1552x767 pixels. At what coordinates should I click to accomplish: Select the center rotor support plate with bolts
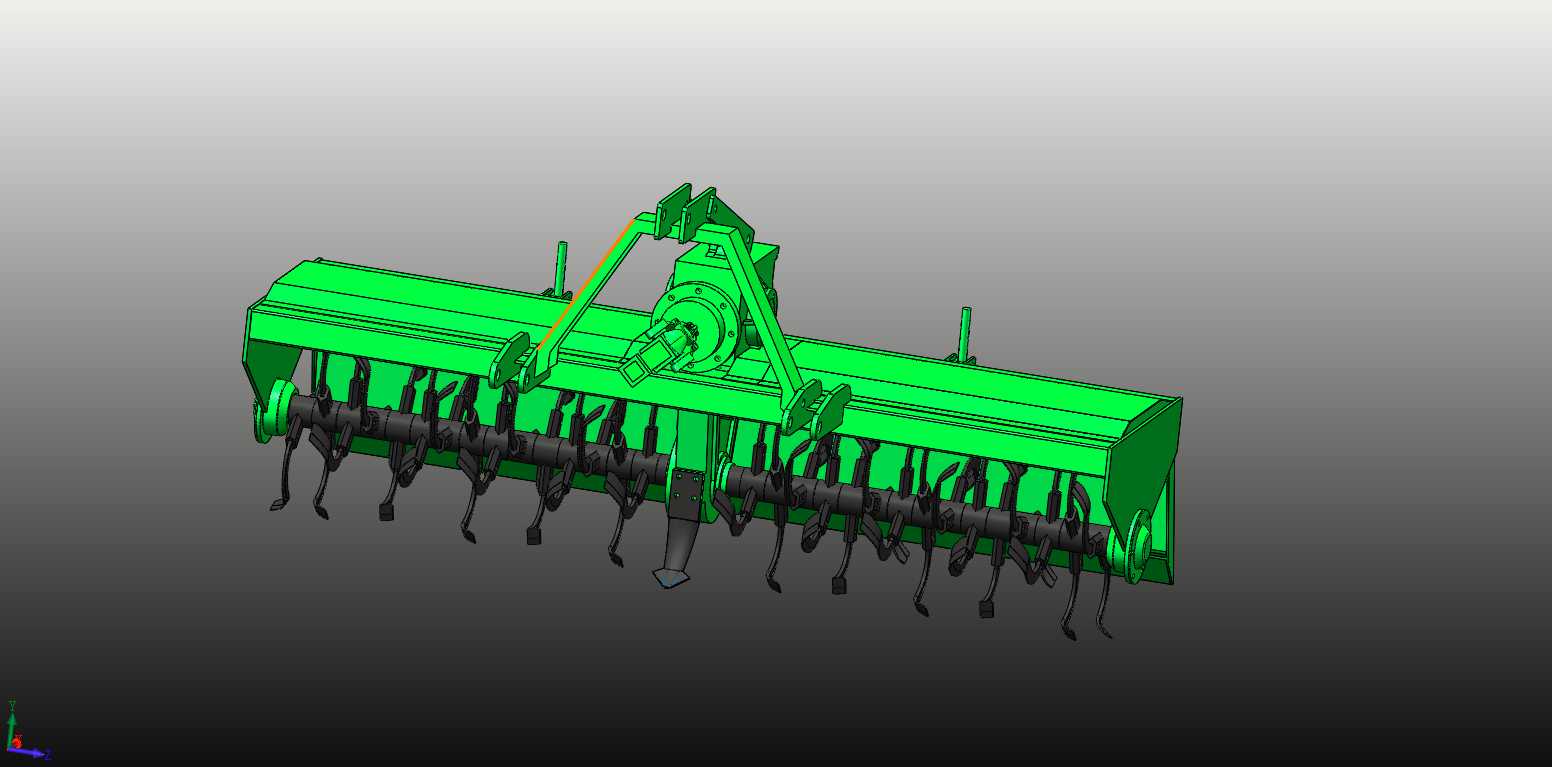coord(687,492)
